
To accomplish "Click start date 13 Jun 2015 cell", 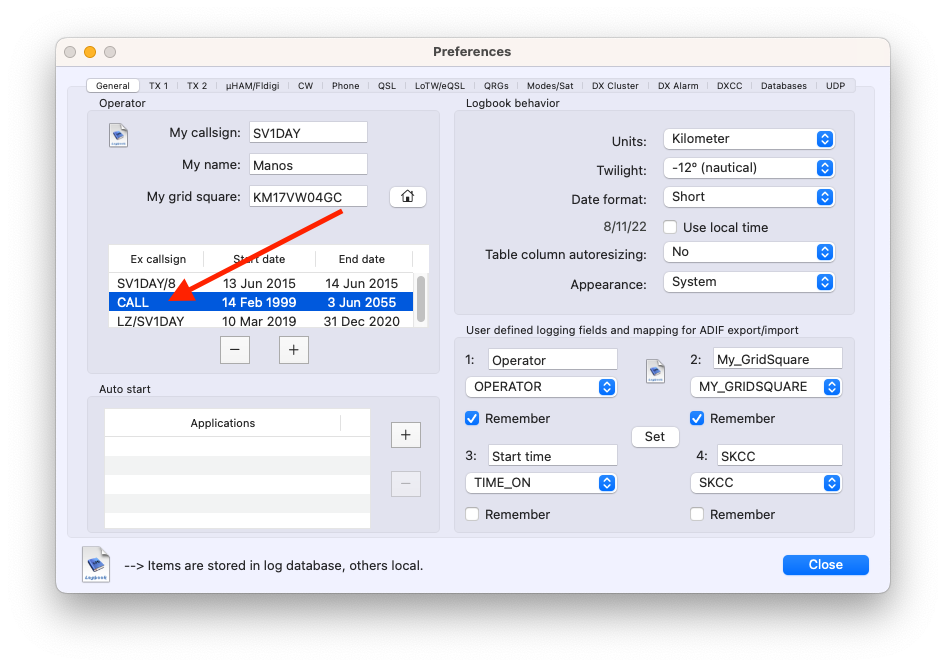I will (259, 283).
